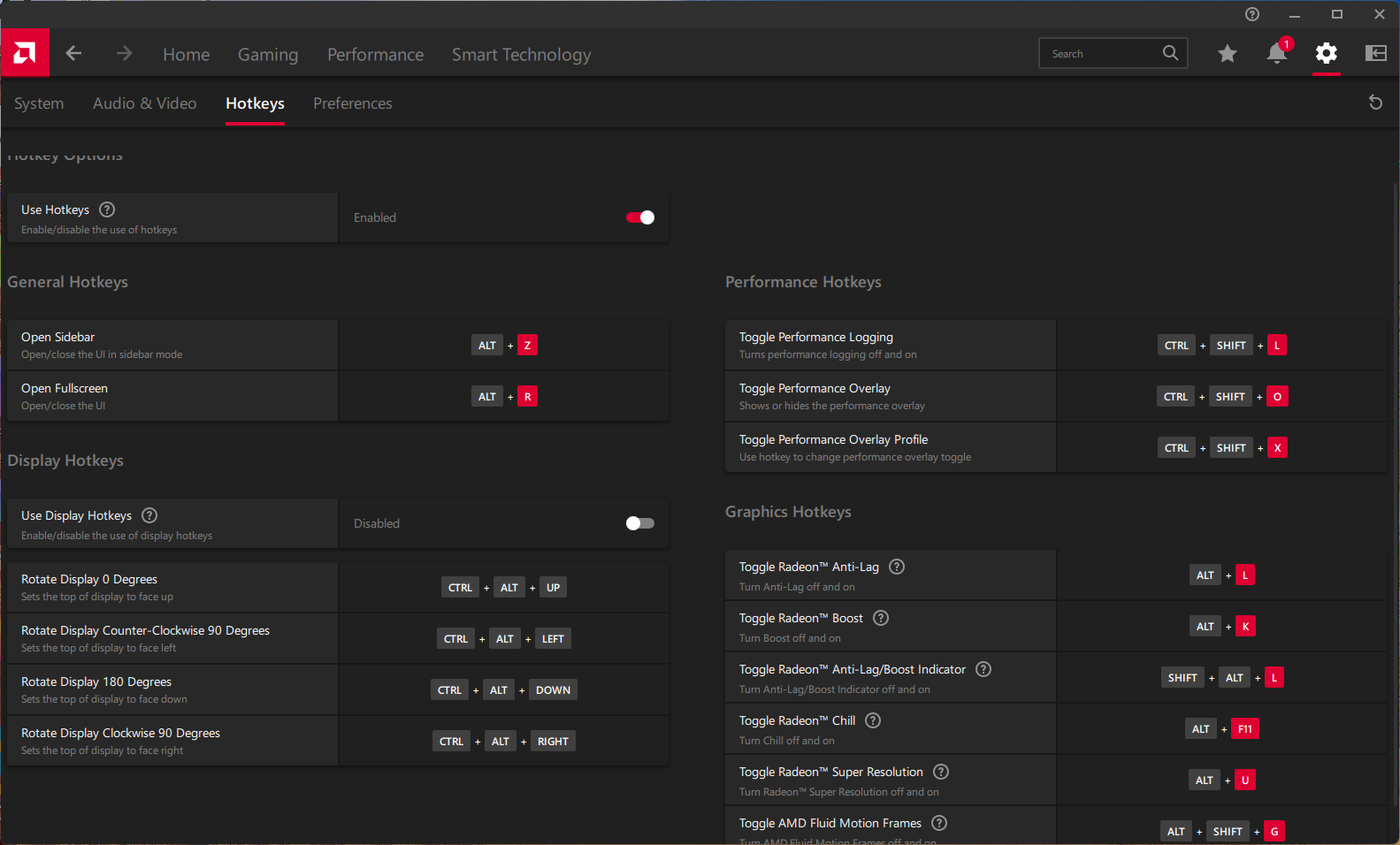Show help for Toggle Radeon Chill
Screen dimensions: 1400x845
873,720
